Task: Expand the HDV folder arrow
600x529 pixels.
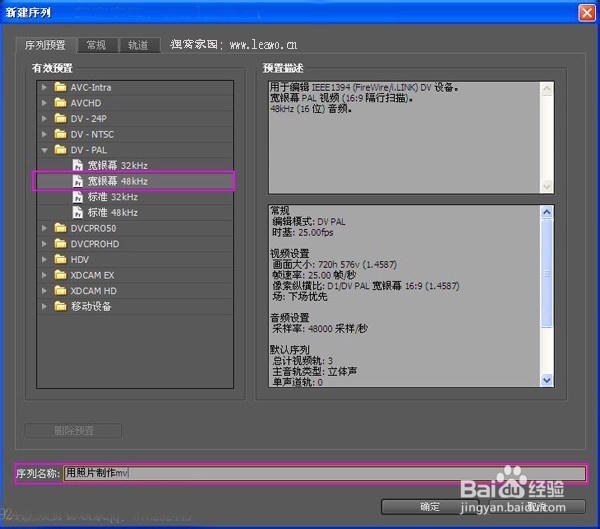Action: (x=44, y=260)
